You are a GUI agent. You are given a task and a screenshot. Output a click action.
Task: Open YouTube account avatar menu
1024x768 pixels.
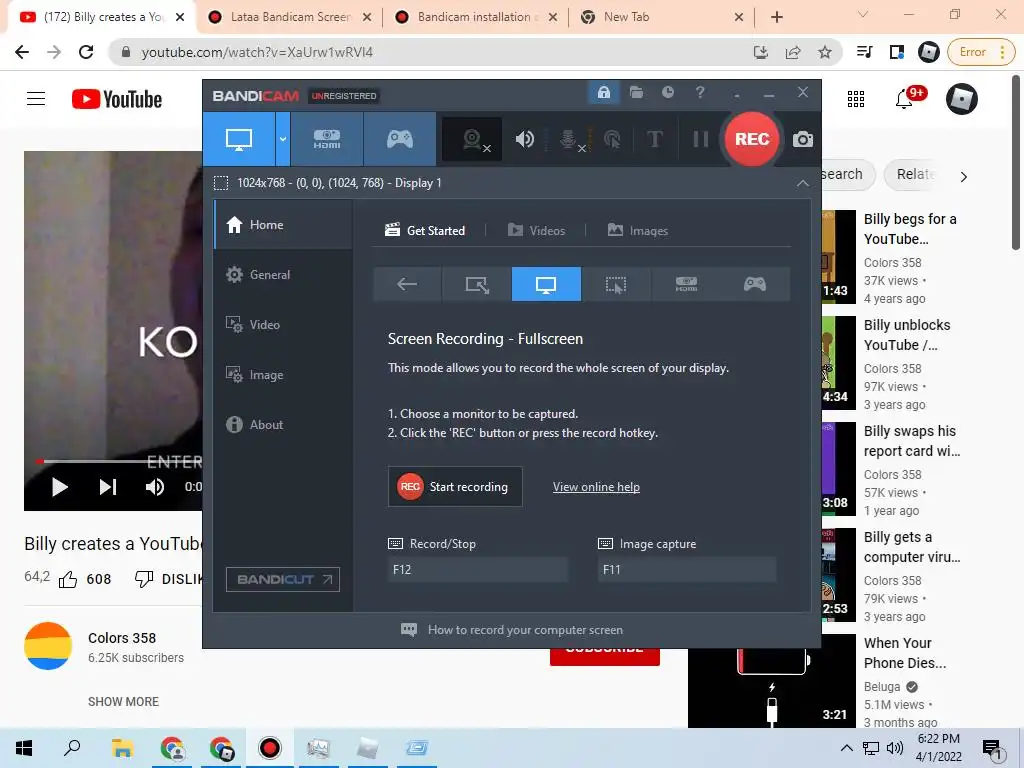pos(962,99)
